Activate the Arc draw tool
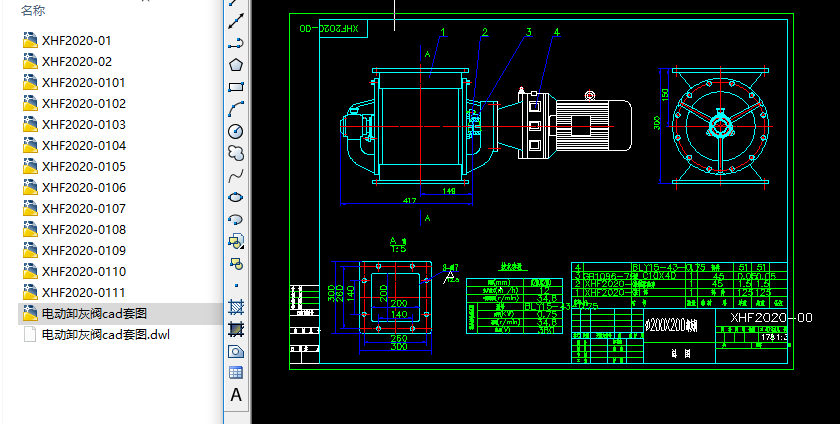 (x=236, y=108)
